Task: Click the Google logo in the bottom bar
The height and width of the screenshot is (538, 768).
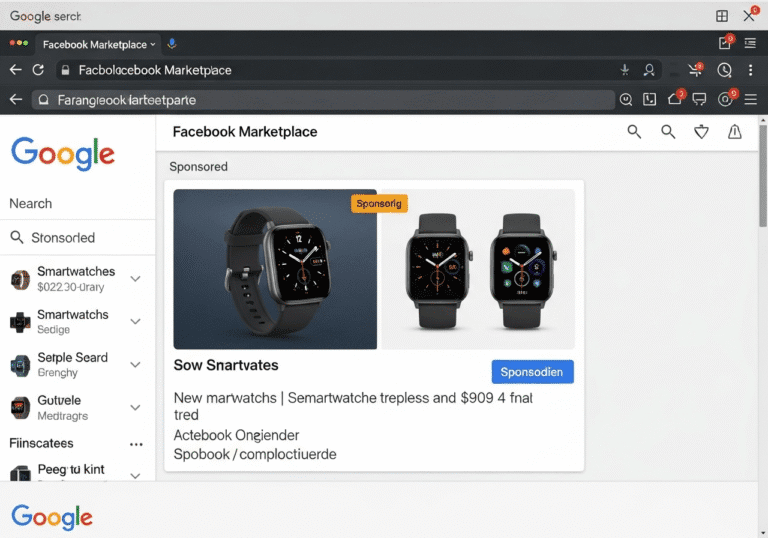Action: pyautogui.click(x=52, y=517)
